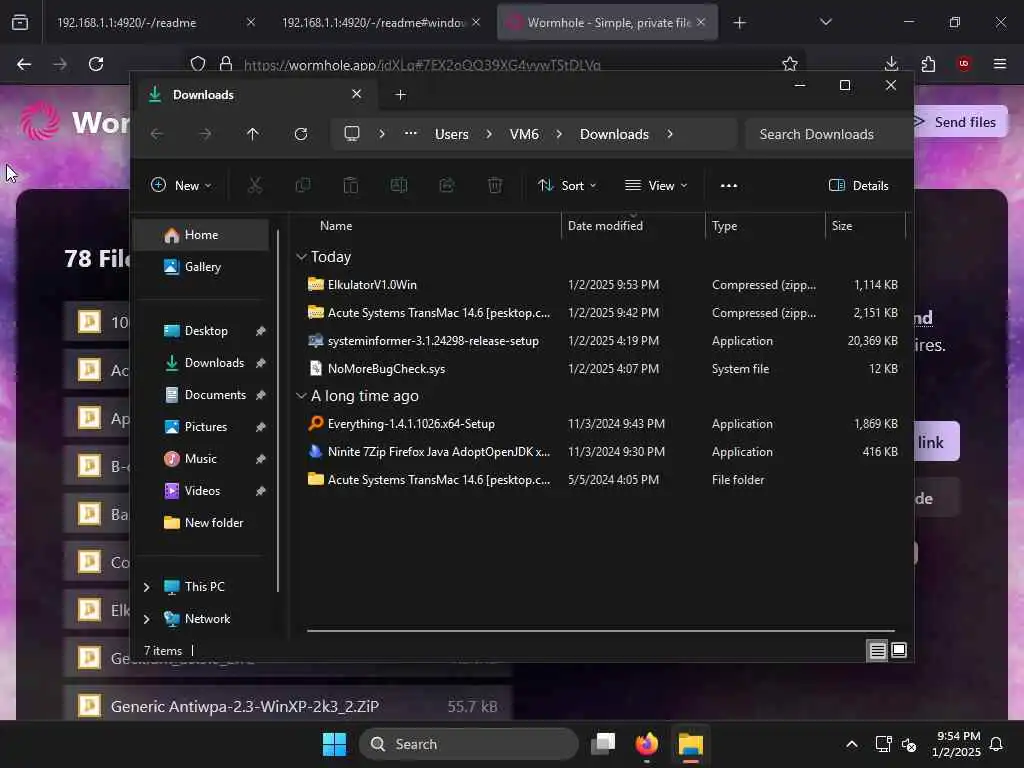Show hidden breadcrumb path with ellipsis
Screen dimensions: 1024x768
(x=411, y=133)
